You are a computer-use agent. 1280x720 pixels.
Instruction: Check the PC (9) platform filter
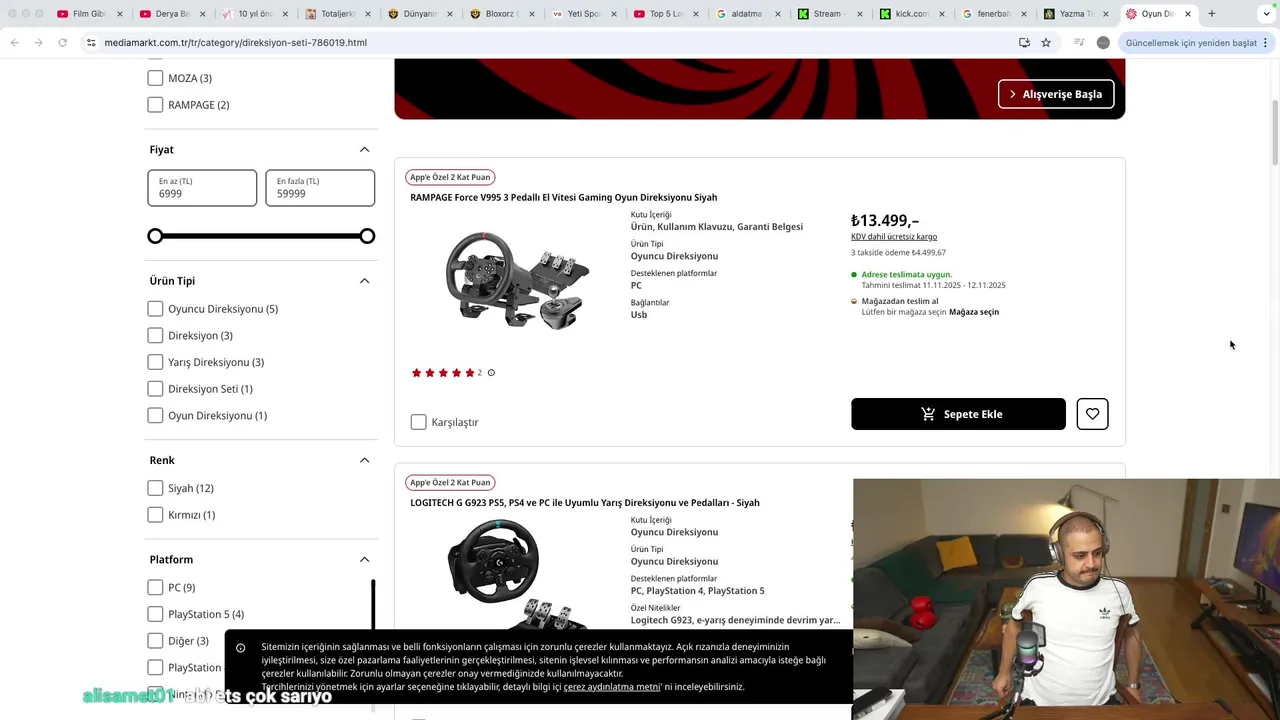(x=155, y=587)
